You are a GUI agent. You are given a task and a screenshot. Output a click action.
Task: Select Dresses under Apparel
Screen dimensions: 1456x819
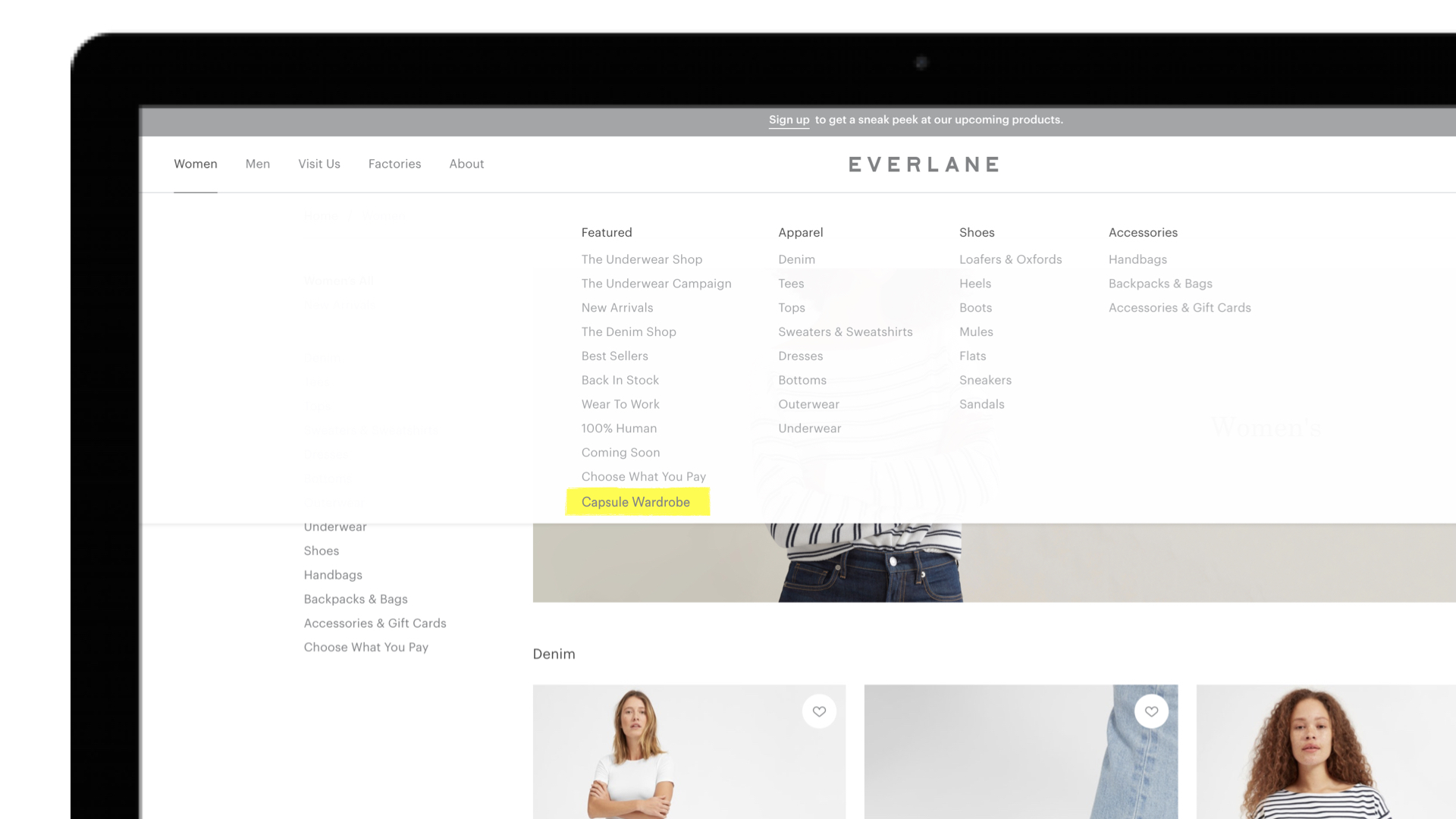(x=800, y=356)
